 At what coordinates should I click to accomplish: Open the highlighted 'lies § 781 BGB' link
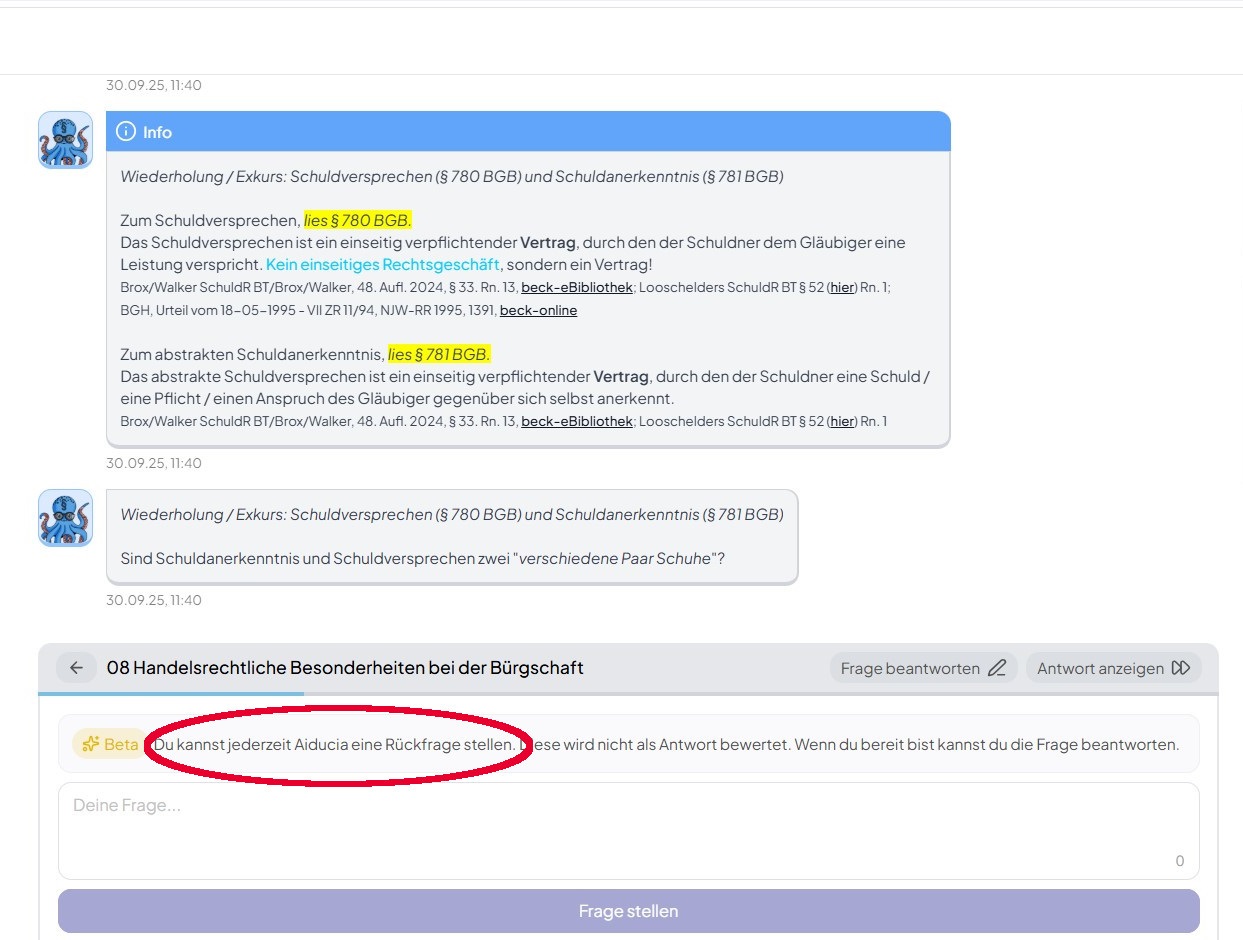[439, 354]
